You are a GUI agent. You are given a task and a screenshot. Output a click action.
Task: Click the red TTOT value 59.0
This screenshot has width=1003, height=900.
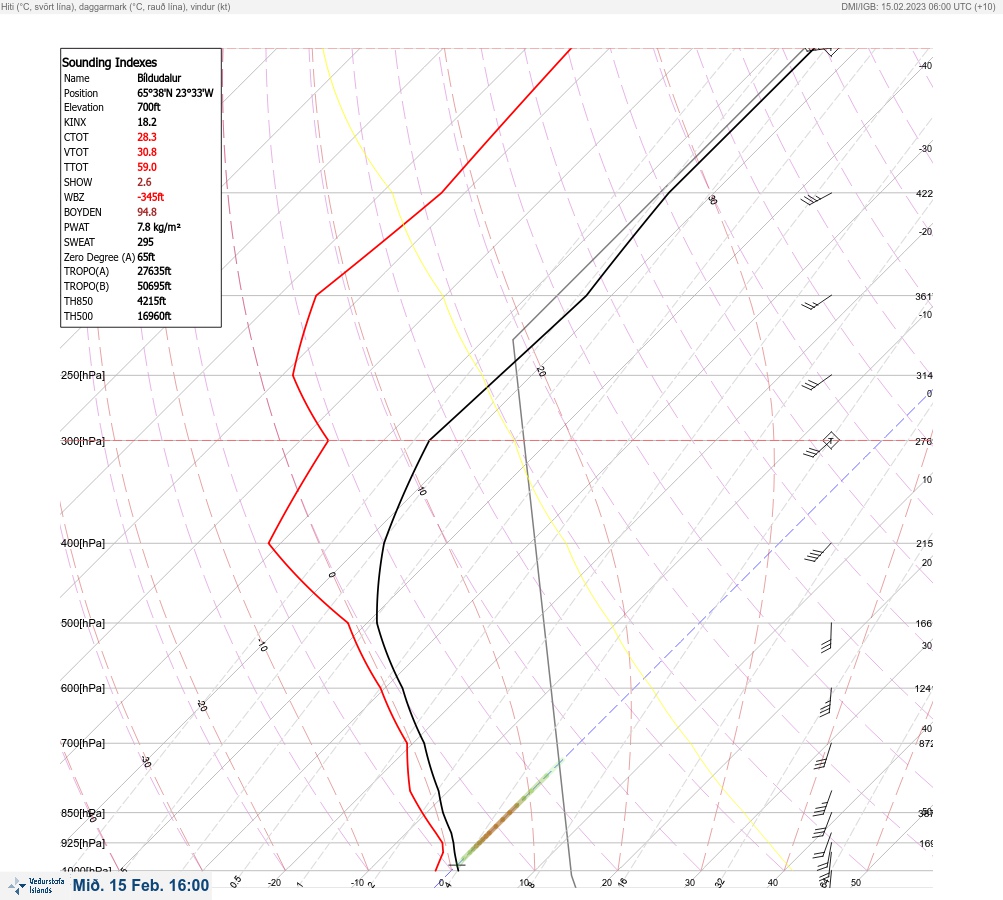click(146, 167)
